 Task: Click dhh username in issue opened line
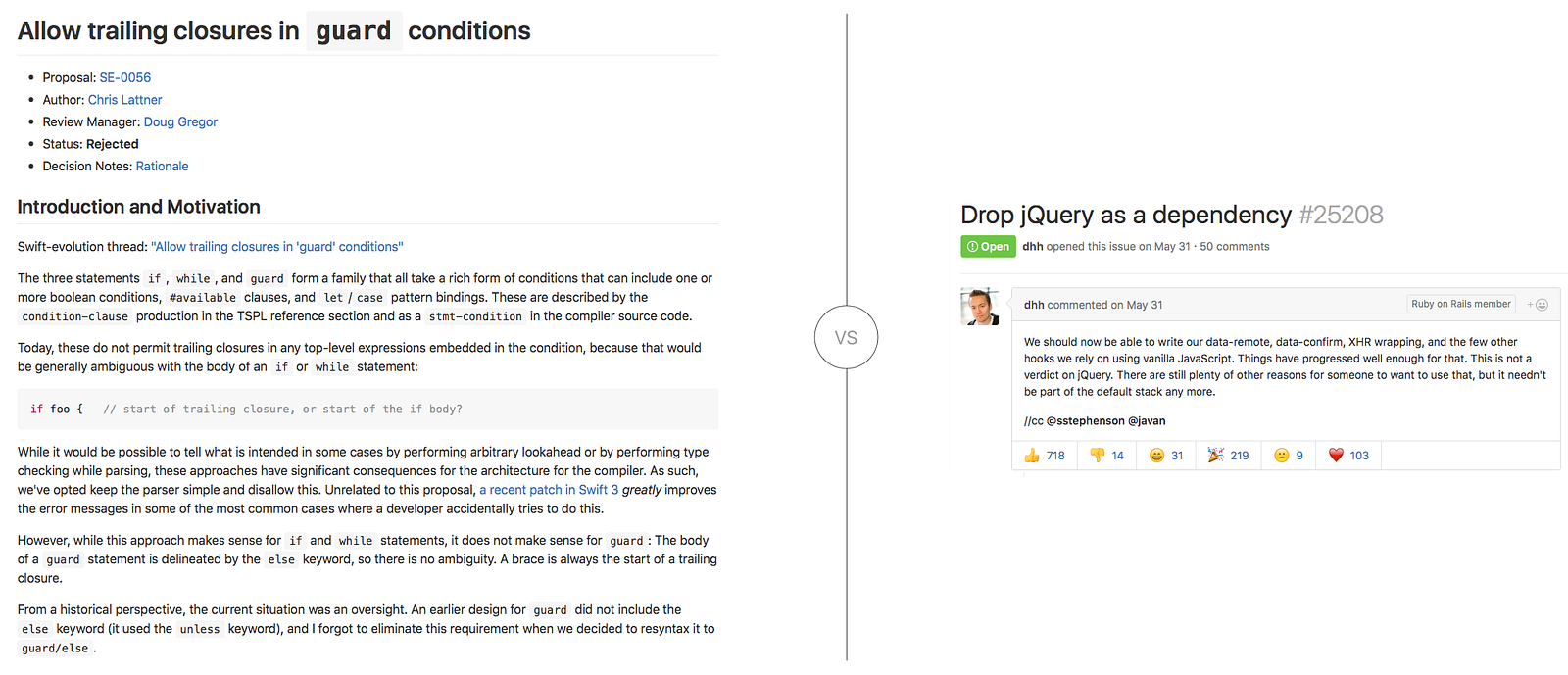click(x=1032, y=247)
